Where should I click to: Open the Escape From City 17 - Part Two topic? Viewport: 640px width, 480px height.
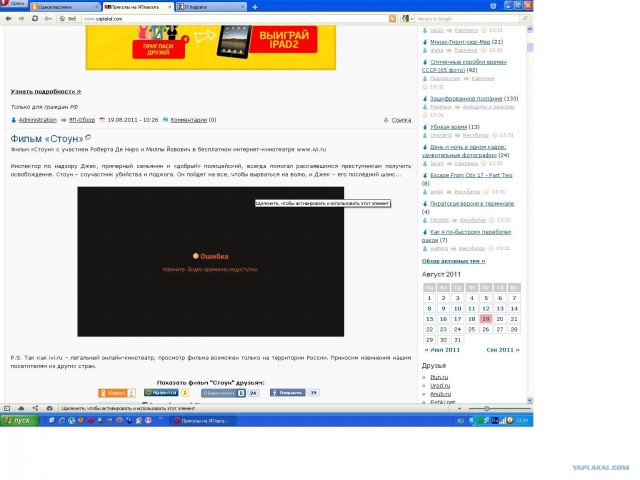[x=471, y=175]
